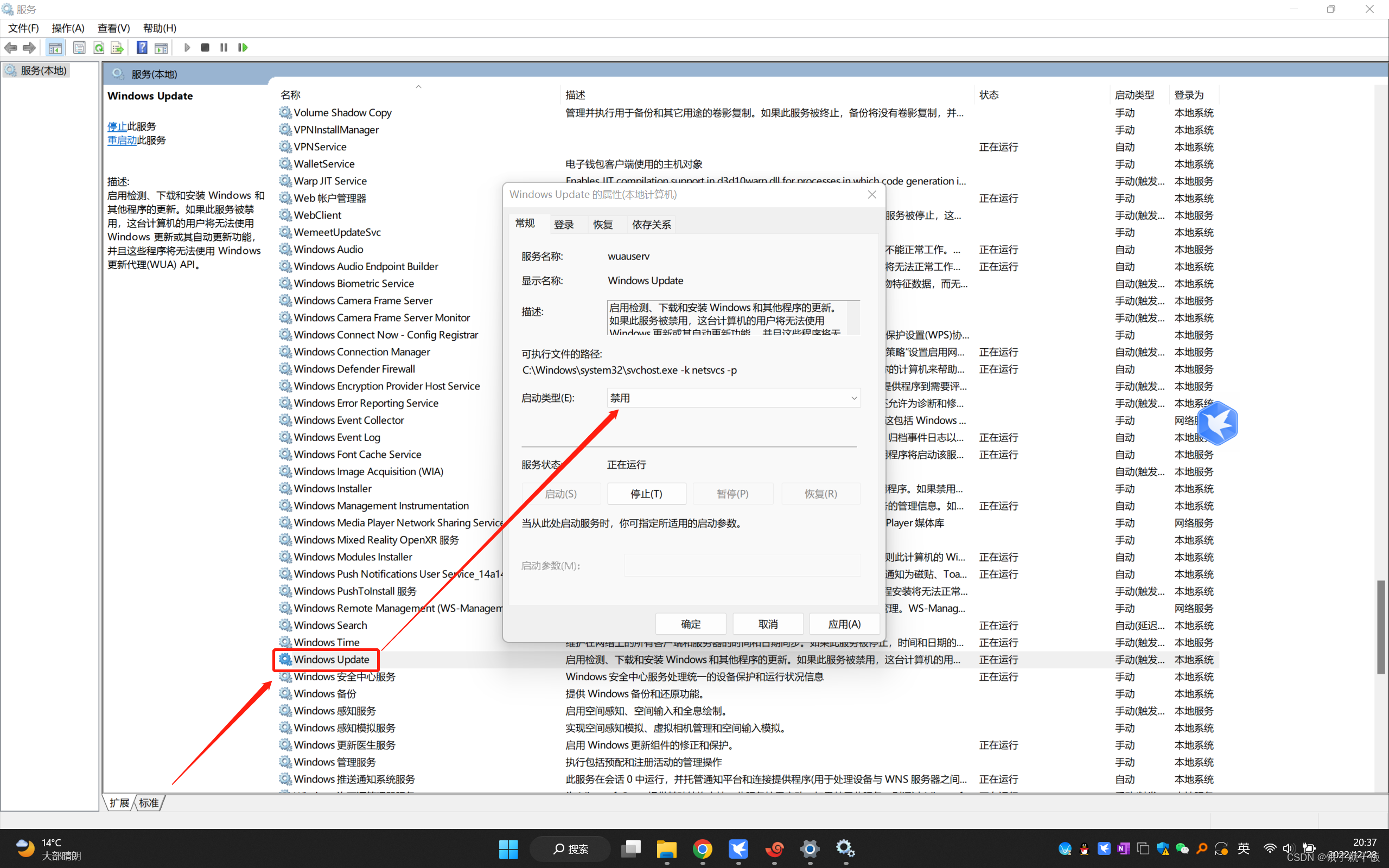This screenshot has width=1389, height=868.
Task: Open the Settings gear on the taskbar
Action: 810,848
